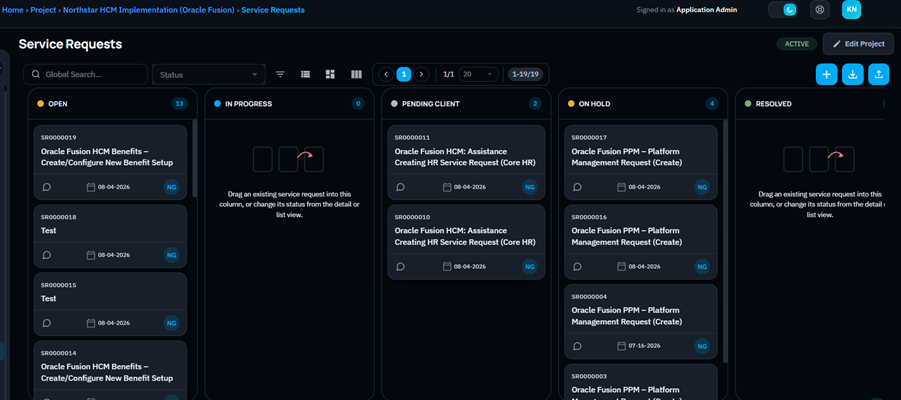Open comments on SR0000004 card

pyautogui.click(x=577, y=346)
